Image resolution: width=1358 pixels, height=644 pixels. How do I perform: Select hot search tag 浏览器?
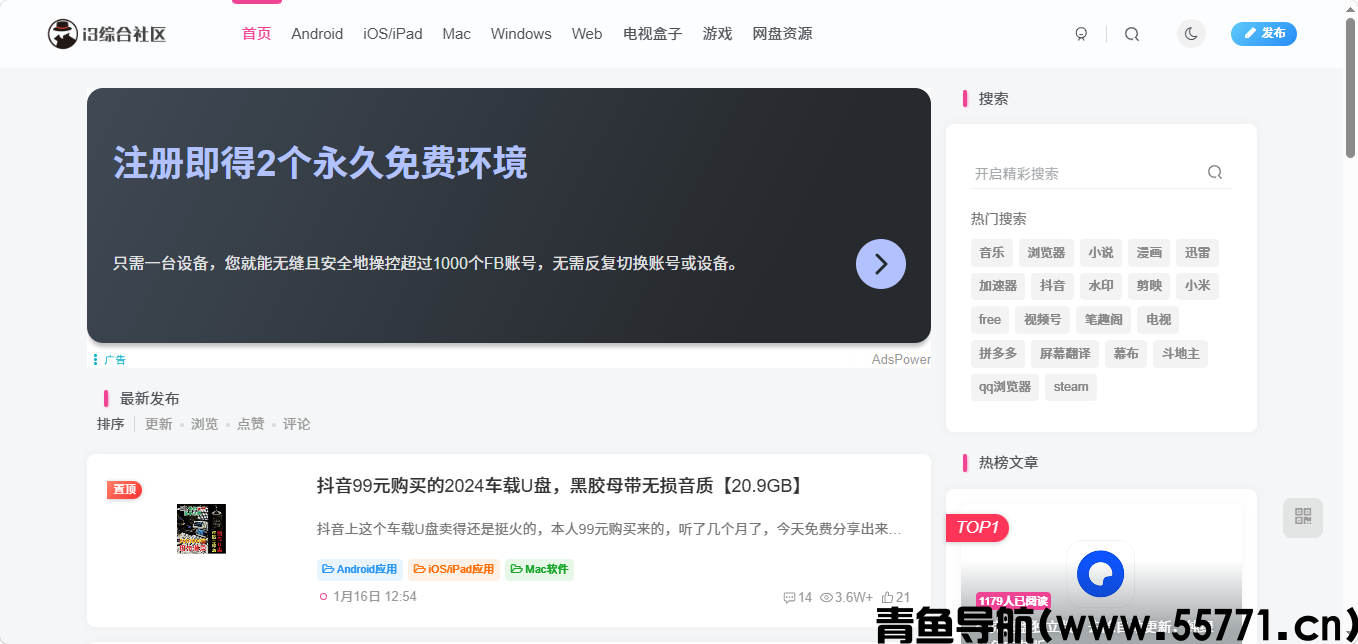click(1047, 253)
